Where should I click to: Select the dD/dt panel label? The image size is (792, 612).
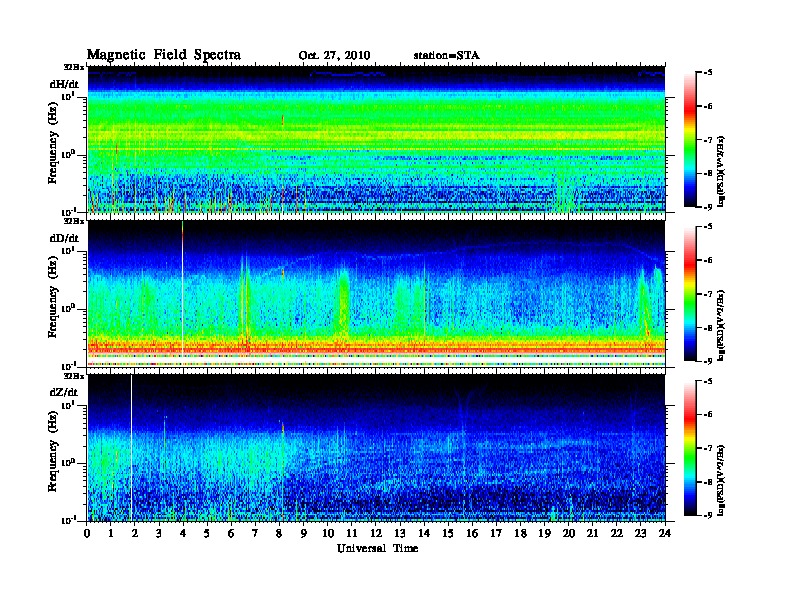coord(64,238)
